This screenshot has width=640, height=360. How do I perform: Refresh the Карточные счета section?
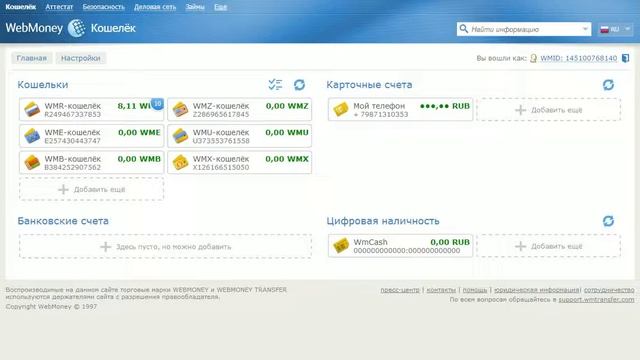tap(608, 84)
